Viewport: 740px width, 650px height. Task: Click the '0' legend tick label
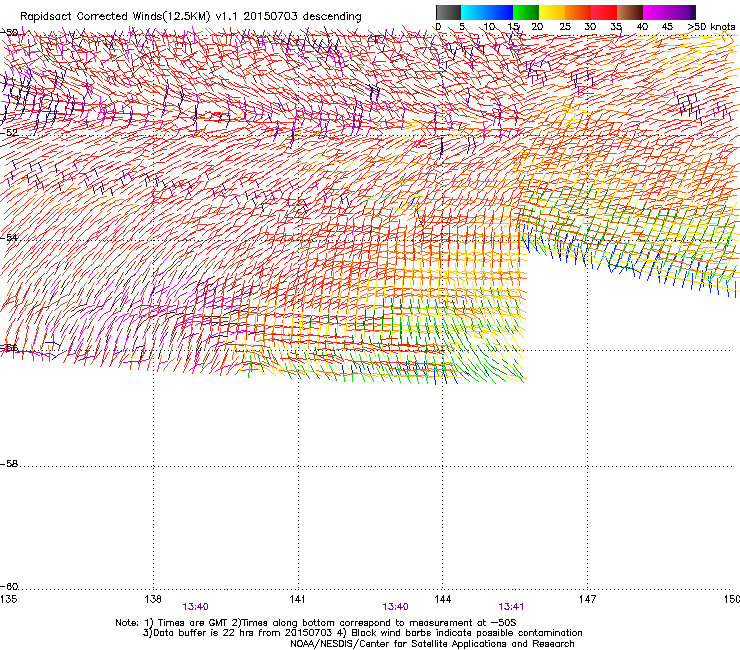pyautogui.click(x=438, y=27)
